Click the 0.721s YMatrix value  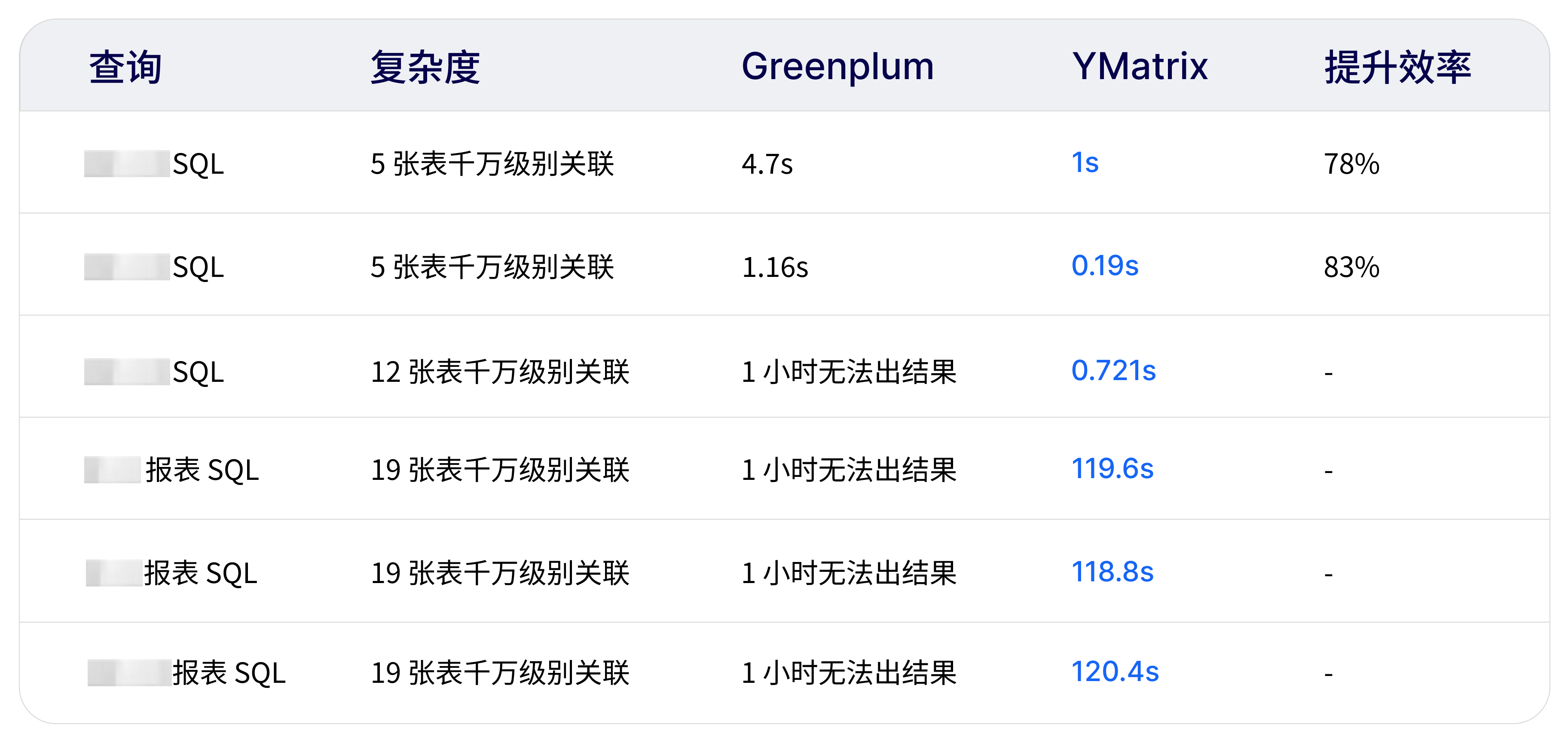coord(1113,370)
